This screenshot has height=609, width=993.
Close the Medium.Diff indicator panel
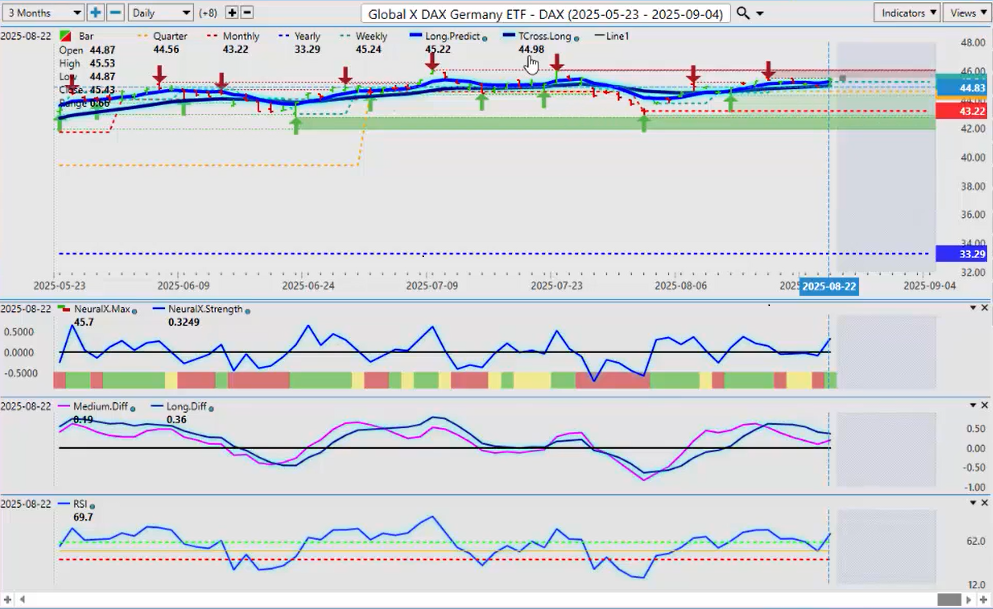pos(985,406)
